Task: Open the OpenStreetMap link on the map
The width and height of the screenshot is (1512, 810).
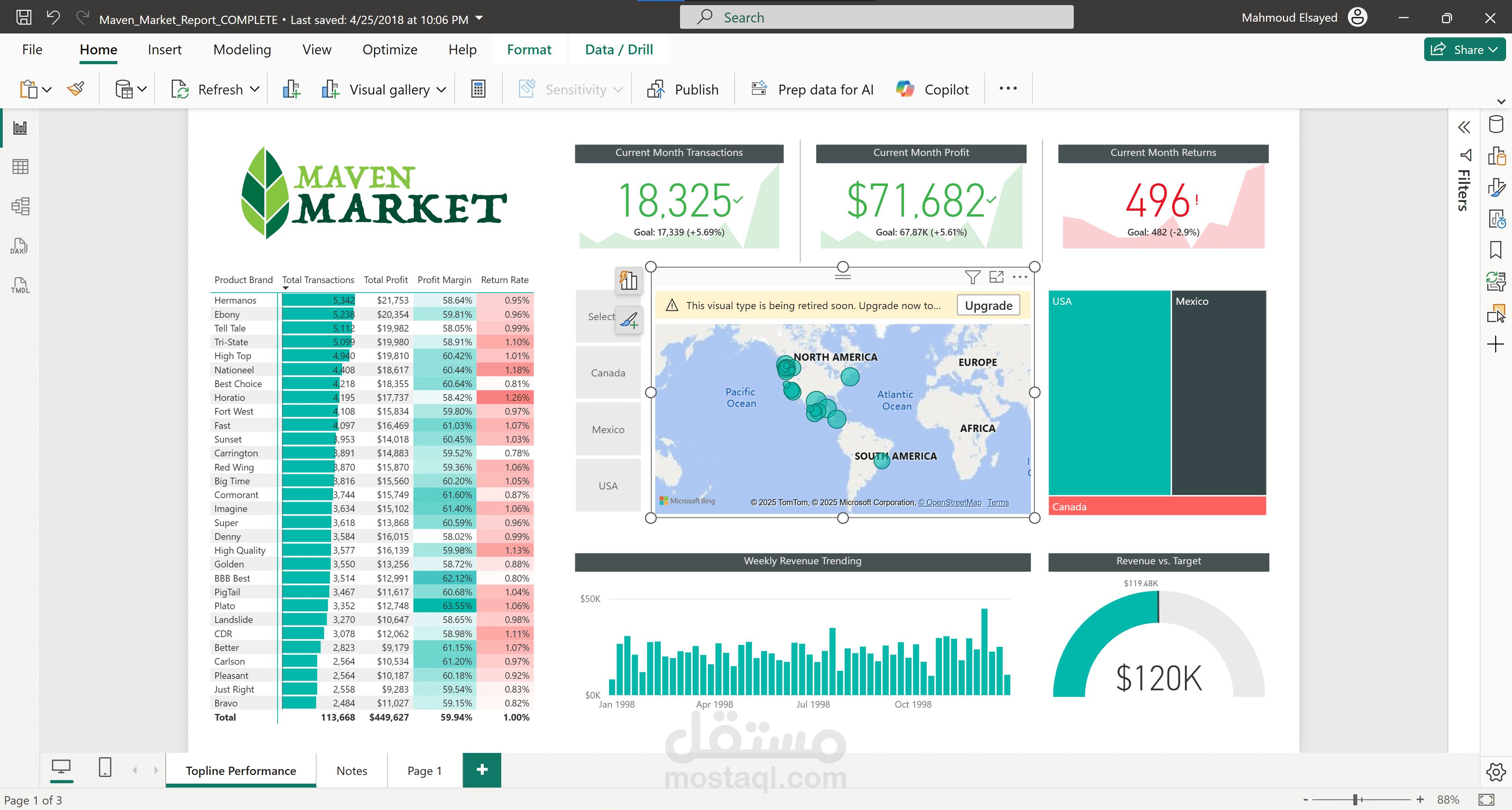Action: pos(950,502)
